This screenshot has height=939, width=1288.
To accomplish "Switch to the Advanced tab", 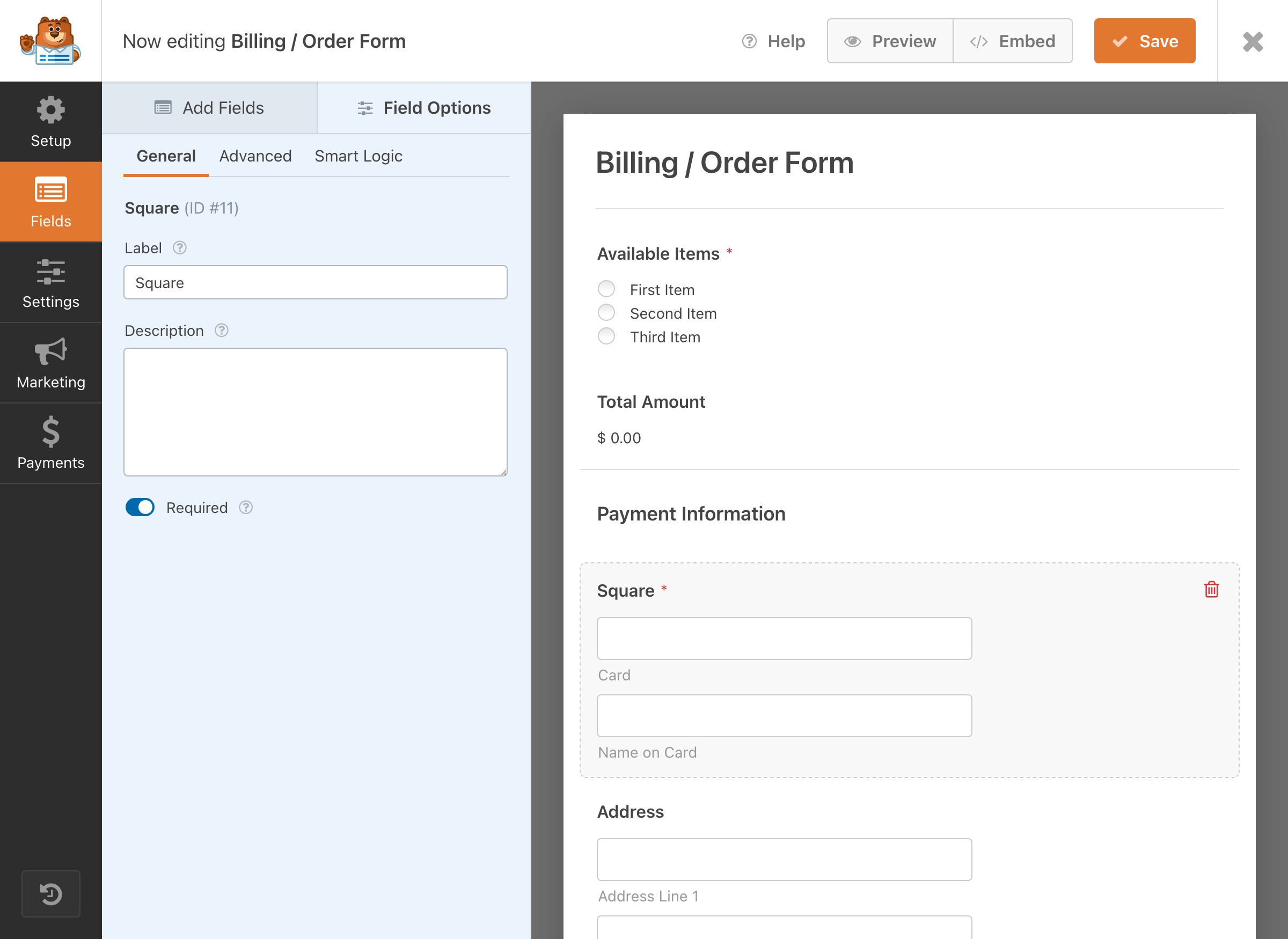I will 255,156.
